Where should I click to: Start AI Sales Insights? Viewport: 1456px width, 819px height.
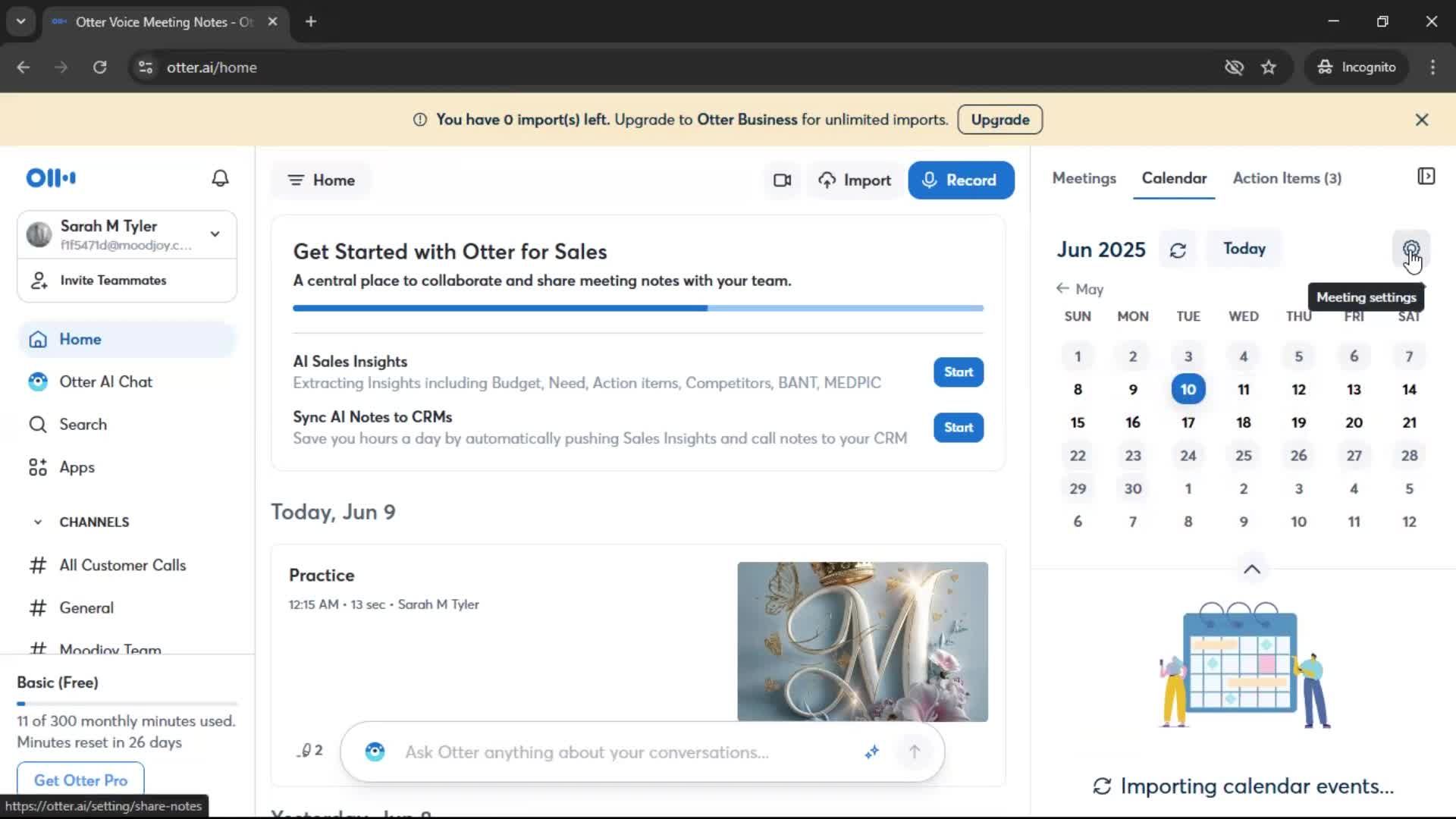tap(959, 372)
